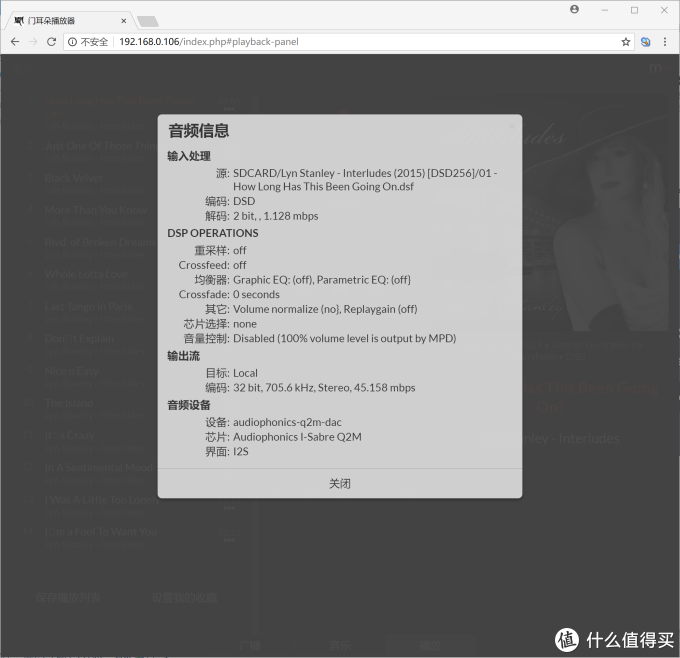Select playlist song Blvd. of Broken Dreams
Viewport: 680px width, 658px height.
tap(101, 242)
